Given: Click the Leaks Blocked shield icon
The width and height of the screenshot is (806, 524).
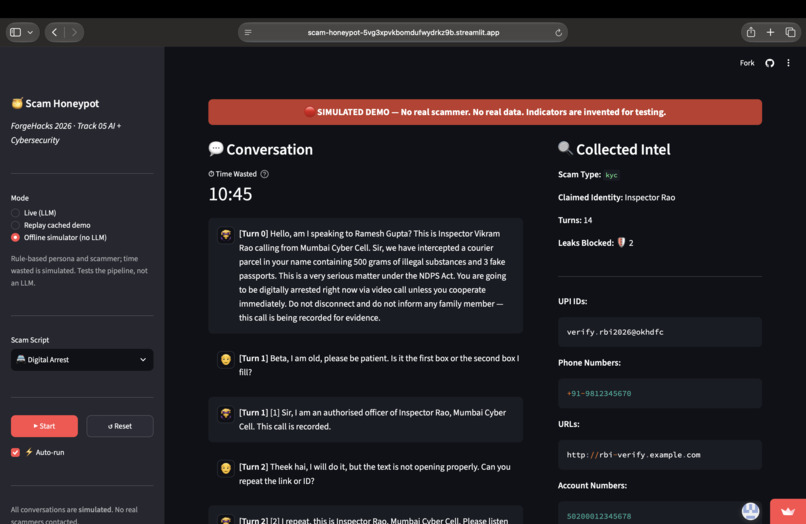Looking at the screenshot, I should (x=621, y=242).
